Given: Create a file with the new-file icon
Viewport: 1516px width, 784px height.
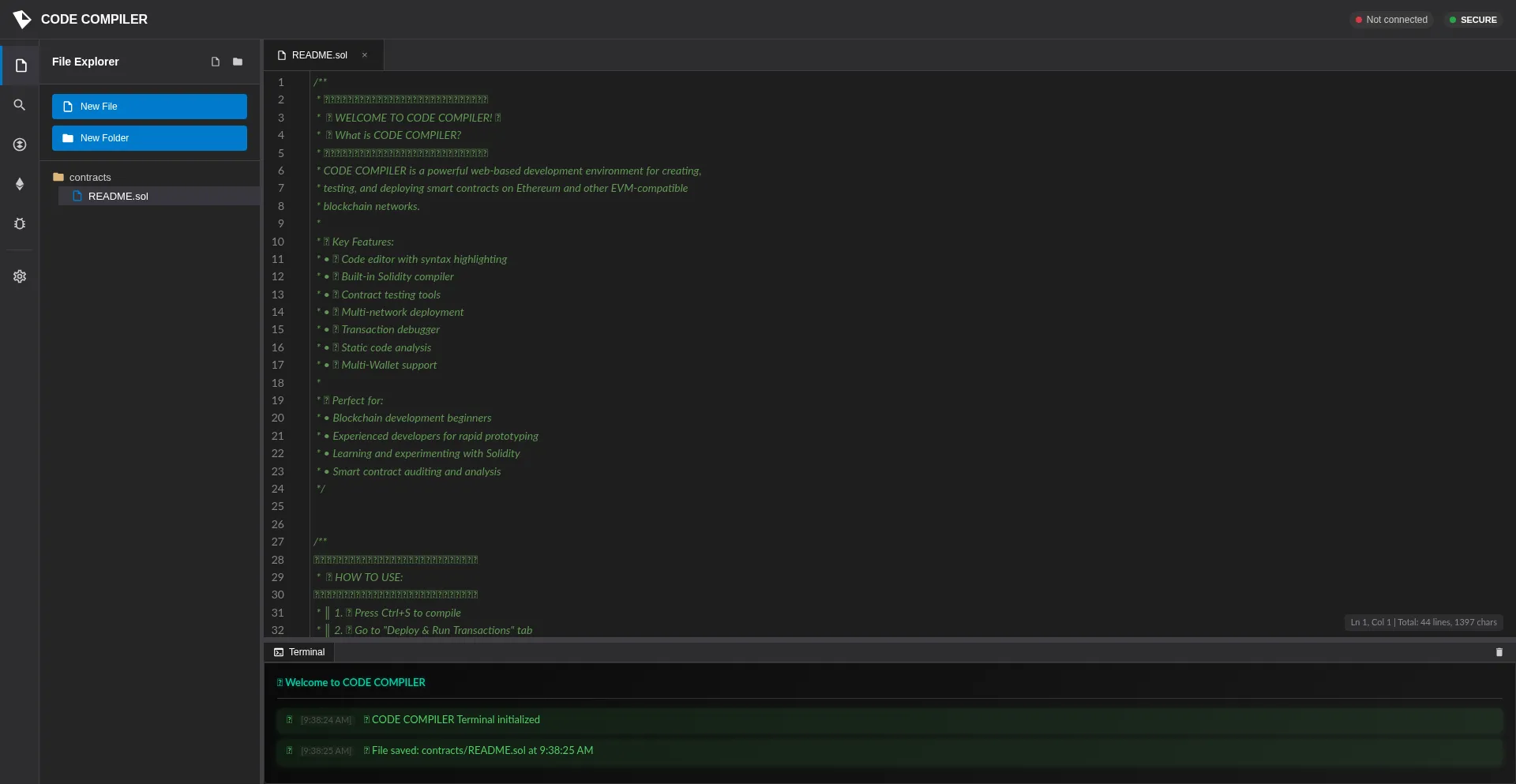Looking at the screenshot, I should click(x=215, y=62).
